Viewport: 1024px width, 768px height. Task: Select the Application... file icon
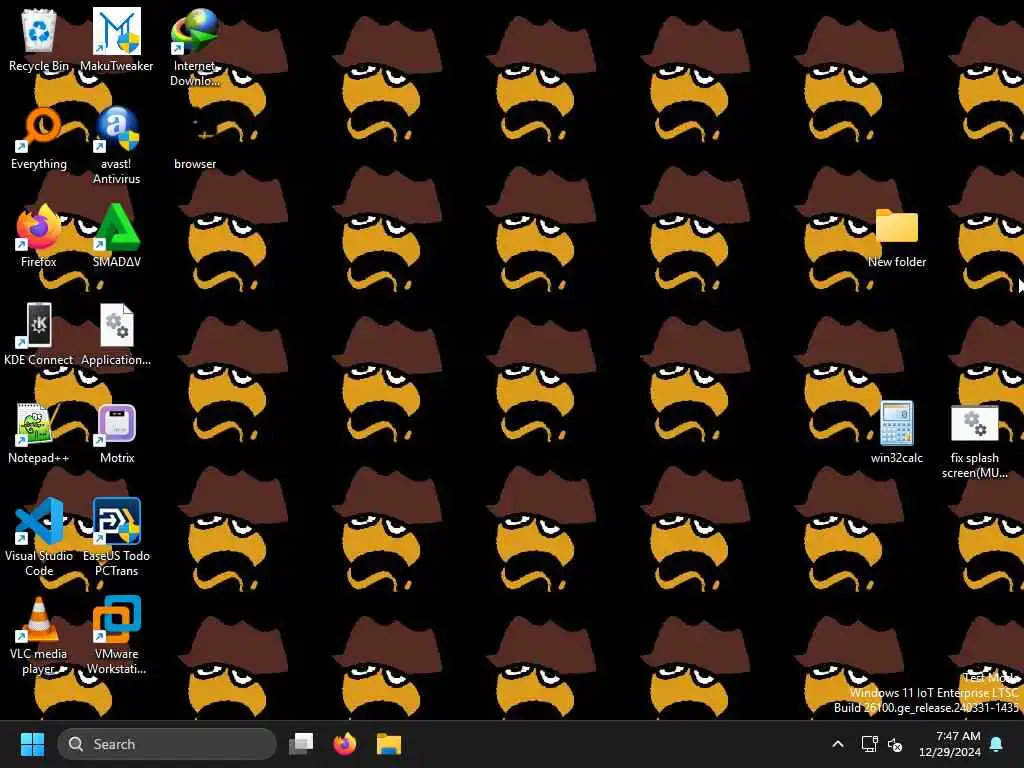[116, 334]
